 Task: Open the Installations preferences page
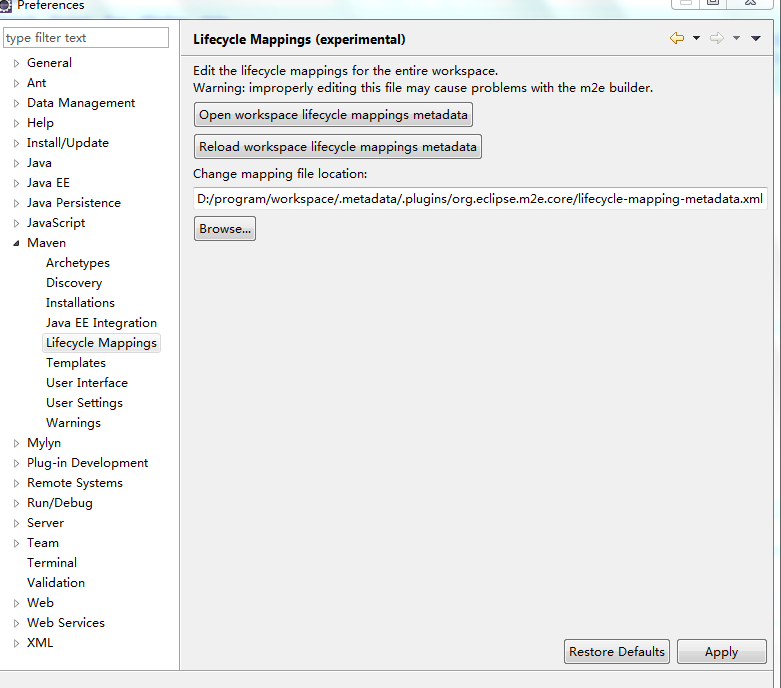[80, 303]
